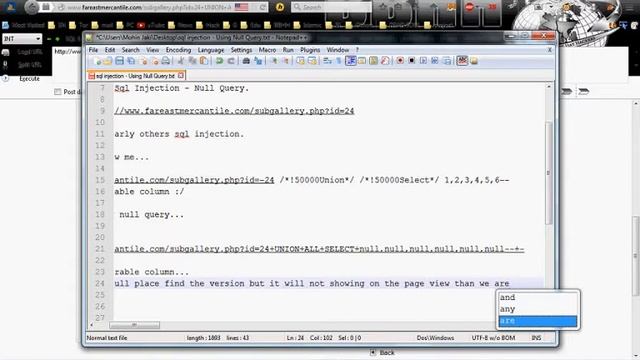Viewport: 640px width, 360px height.
Task: Click the scroll-up arrow of the editor scrollbar
Action: click(x=549, y=87)
